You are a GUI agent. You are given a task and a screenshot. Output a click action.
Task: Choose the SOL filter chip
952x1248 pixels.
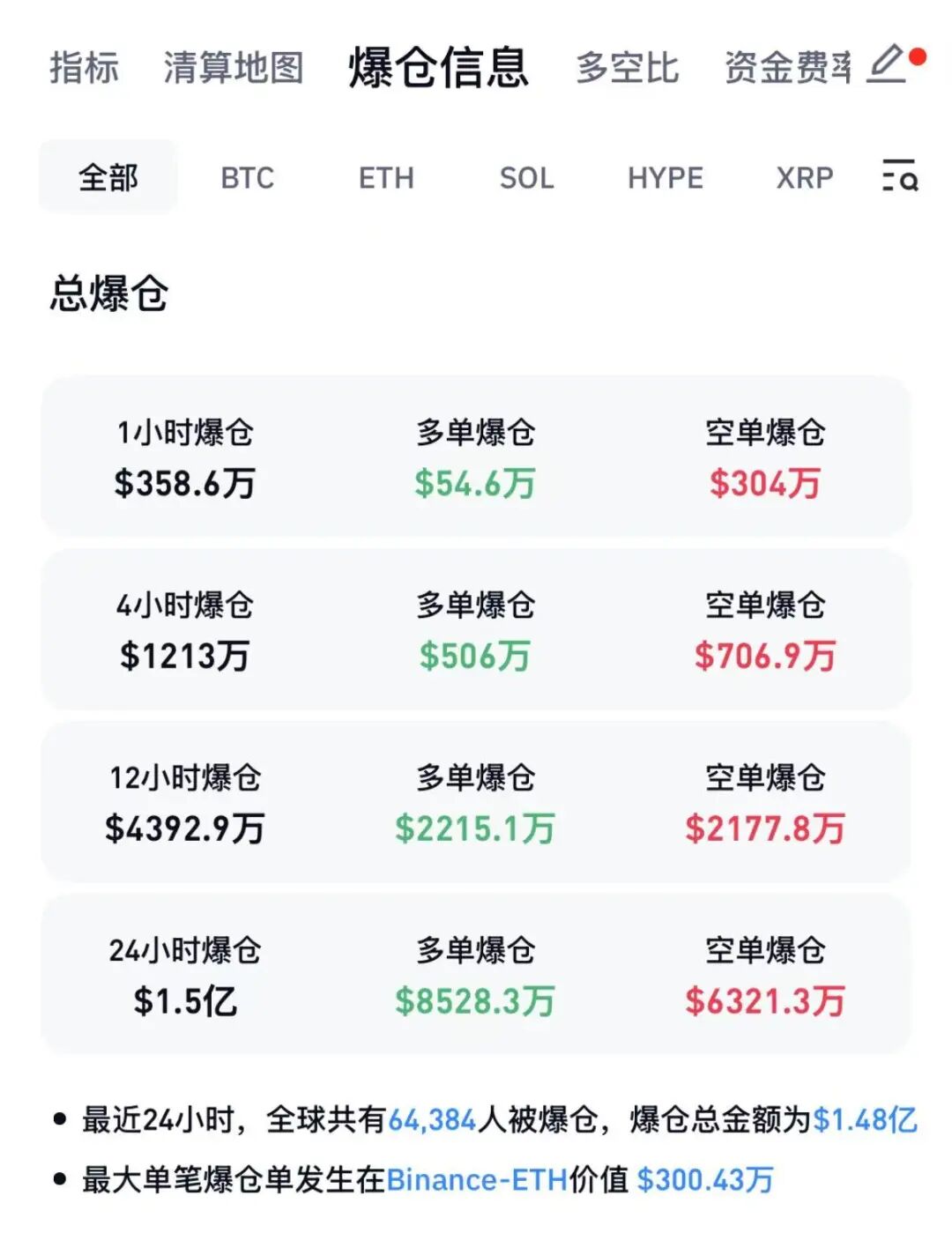pos(526,178)
